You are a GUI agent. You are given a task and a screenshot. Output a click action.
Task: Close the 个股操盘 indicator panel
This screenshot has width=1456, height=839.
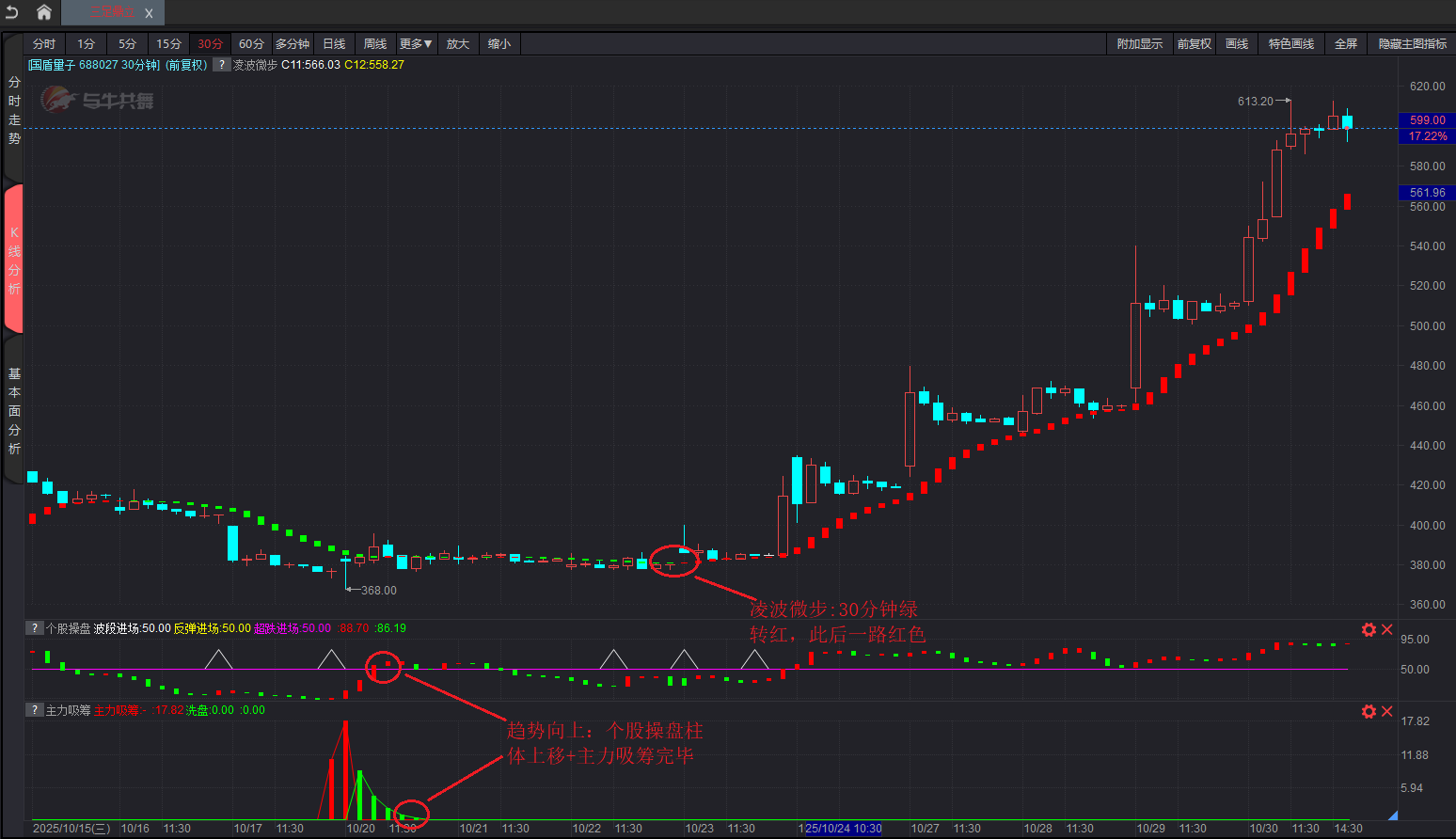pos(1386,629)
